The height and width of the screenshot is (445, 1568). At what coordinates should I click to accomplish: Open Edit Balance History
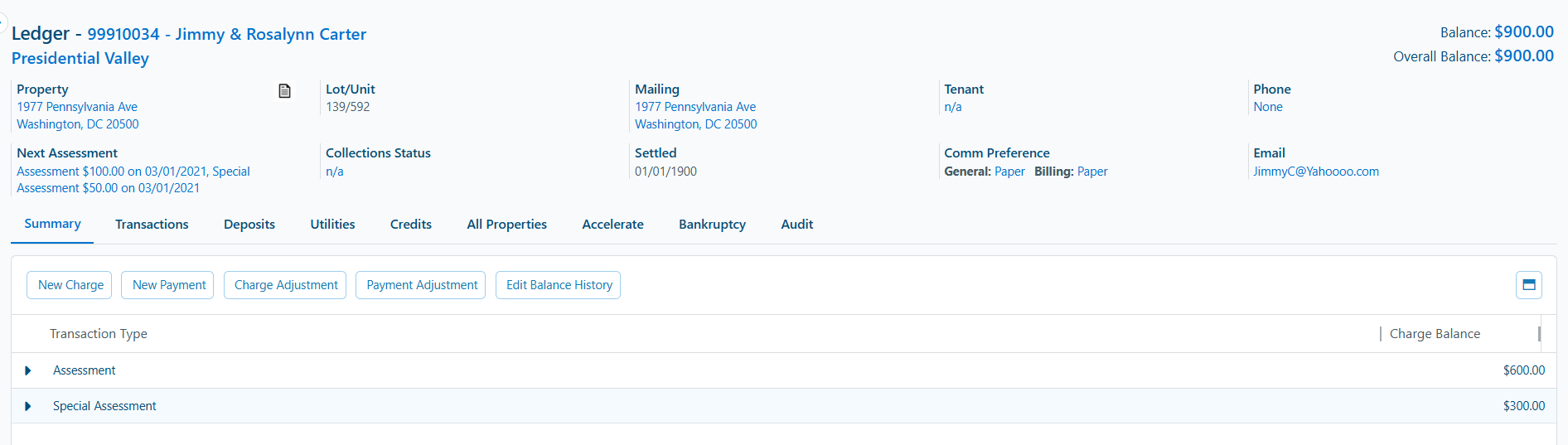coord(559,285)
